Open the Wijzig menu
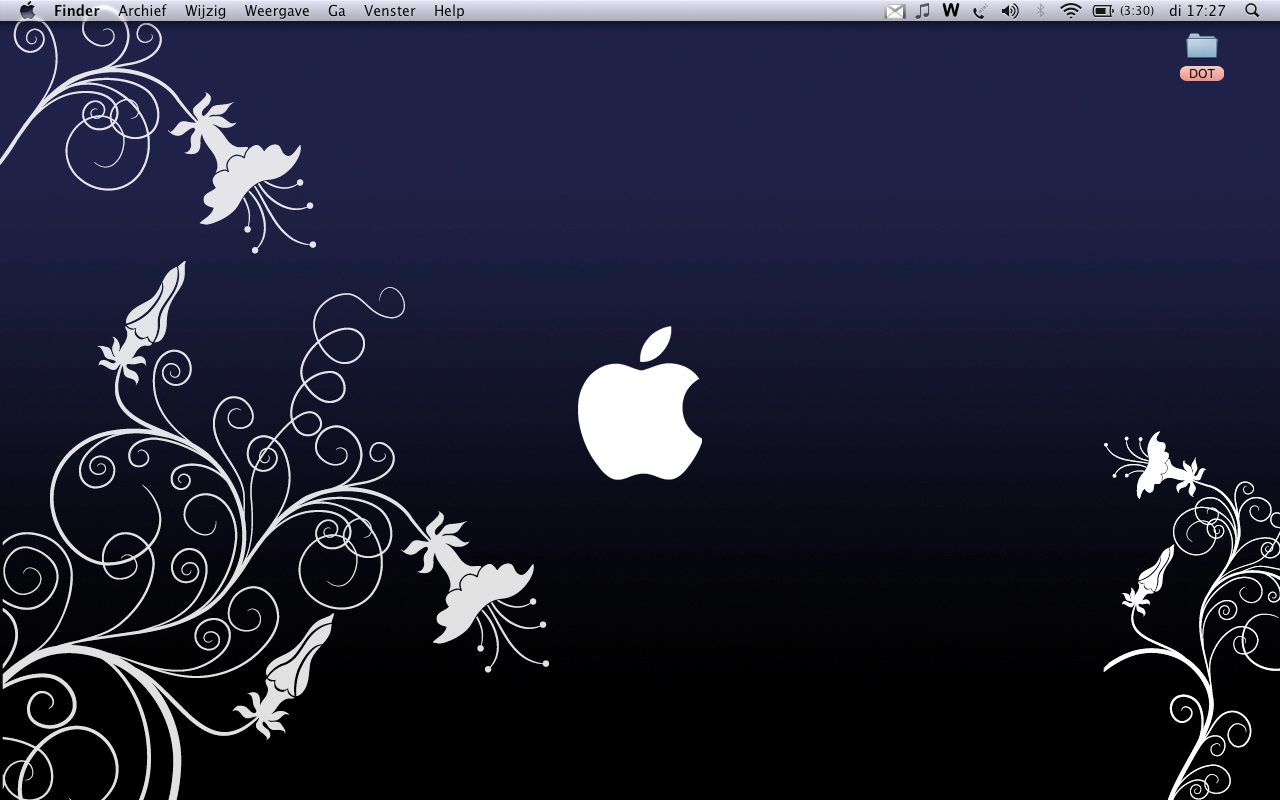1280x800 pixels. coord(205,10)
